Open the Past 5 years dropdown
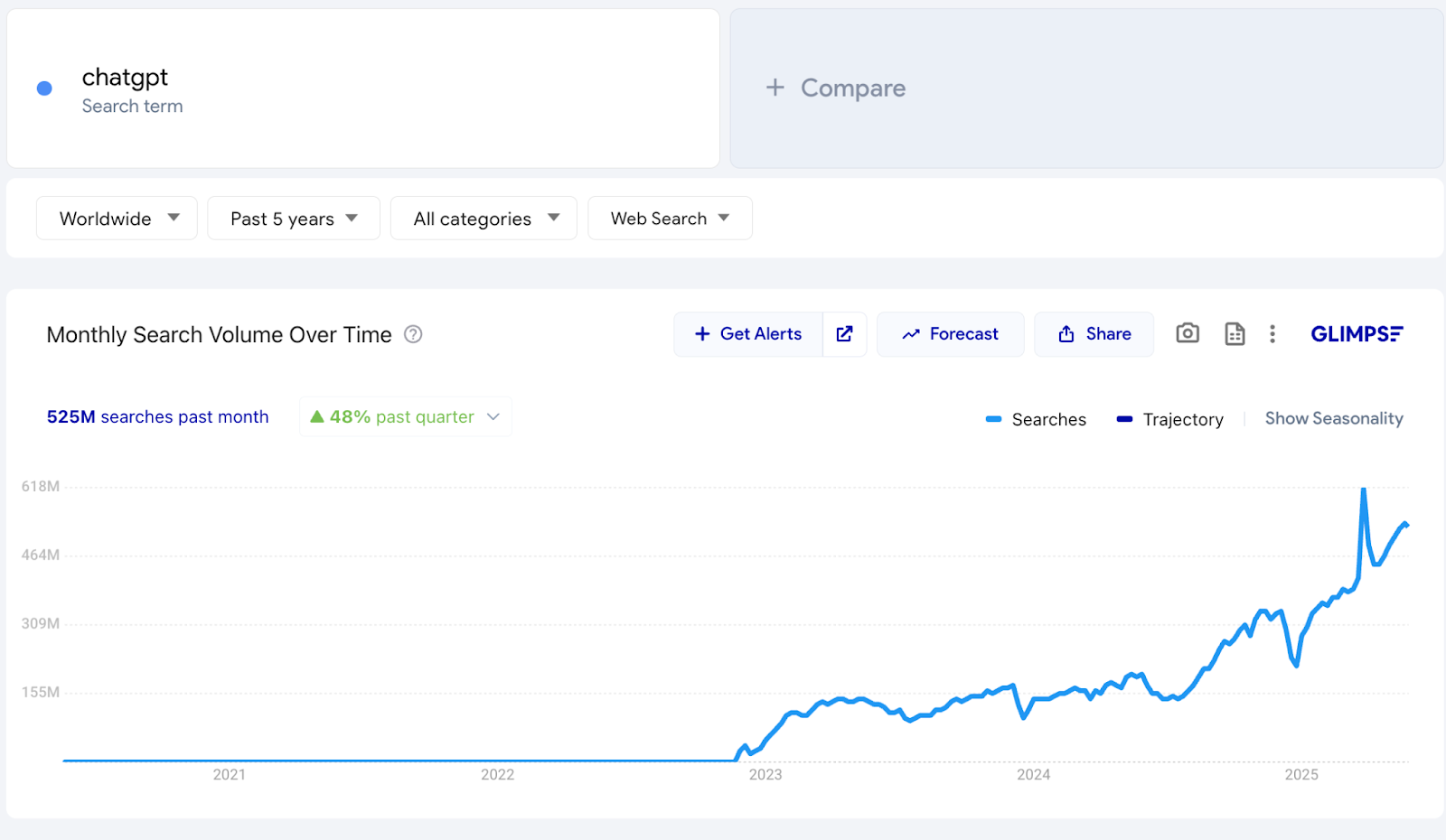Image resolution: width=1446 pixels, height=840 pixels. click(294, 219)
